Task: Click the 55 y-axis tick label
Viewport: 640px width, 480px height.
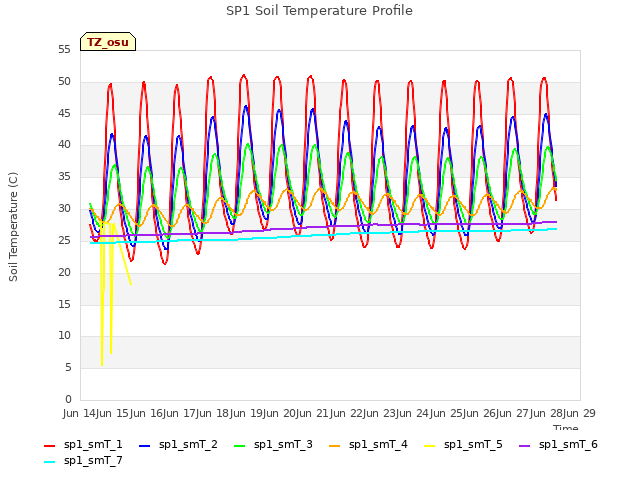Action: pyautogui.click(x=64, y=50)
